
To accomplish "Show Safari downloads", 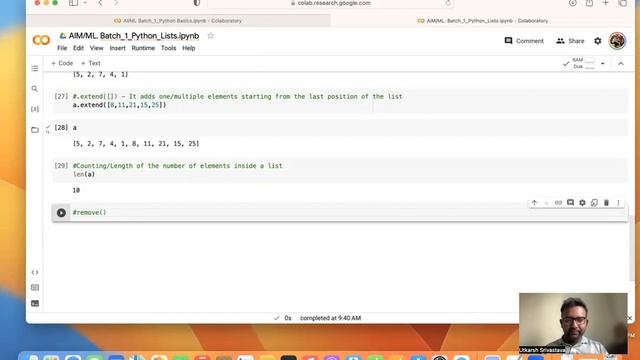I will pos(573,3).
